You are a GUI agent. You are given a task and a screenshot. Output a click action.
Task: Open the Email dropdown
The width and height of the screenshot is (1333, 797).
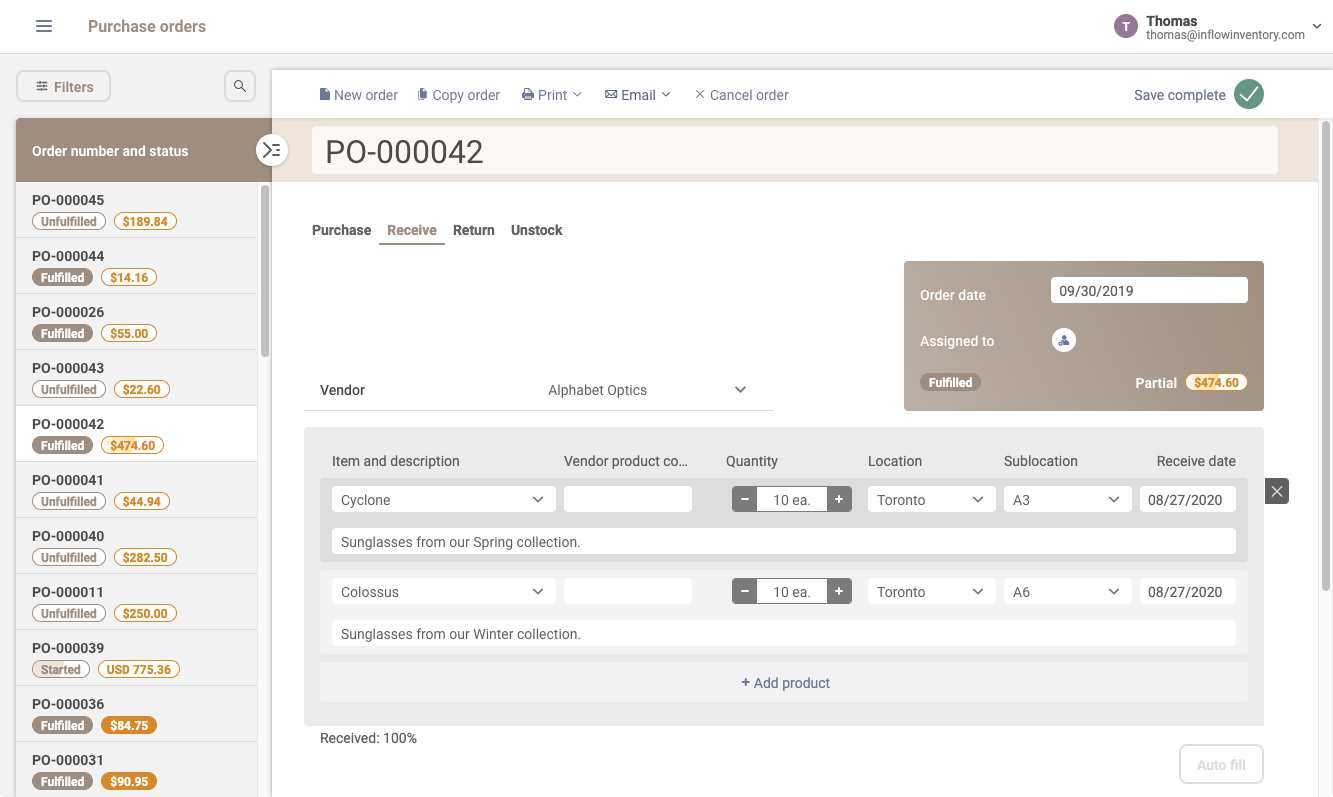tap(637, 95)
